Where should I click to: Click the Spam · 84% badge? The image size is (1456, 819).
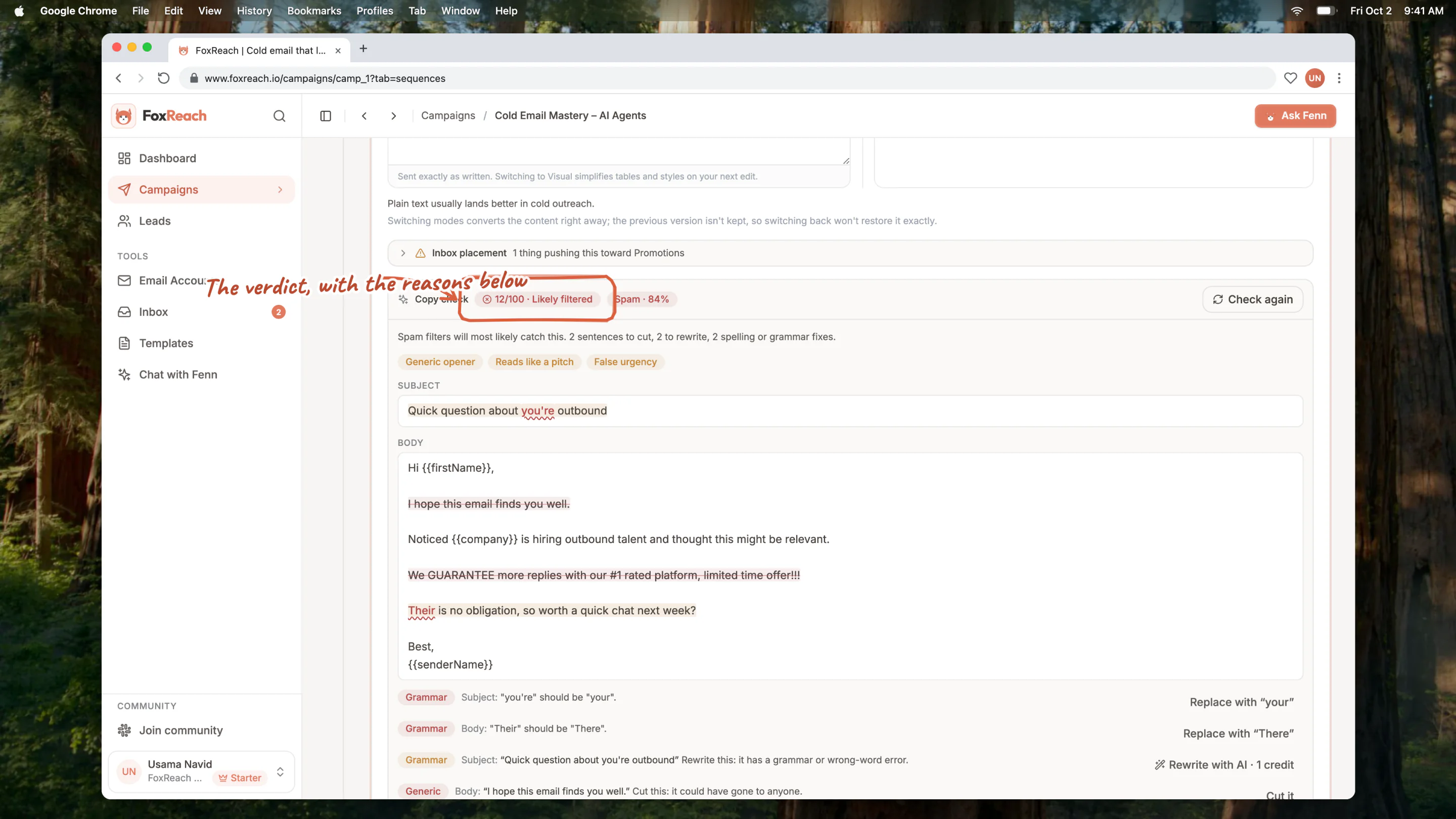pyautogui.click(x=642, y=300)
